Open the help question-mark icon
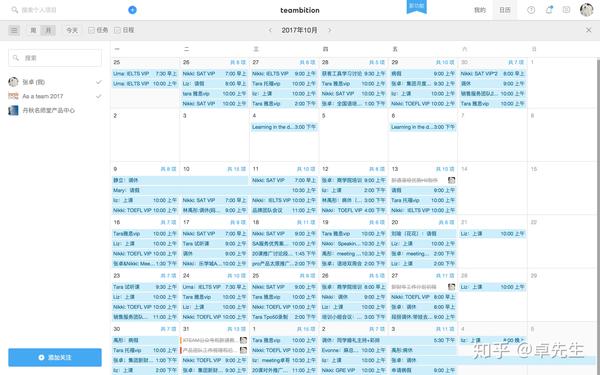This screenshot has width=600, height=375. (x=531, y=10)
